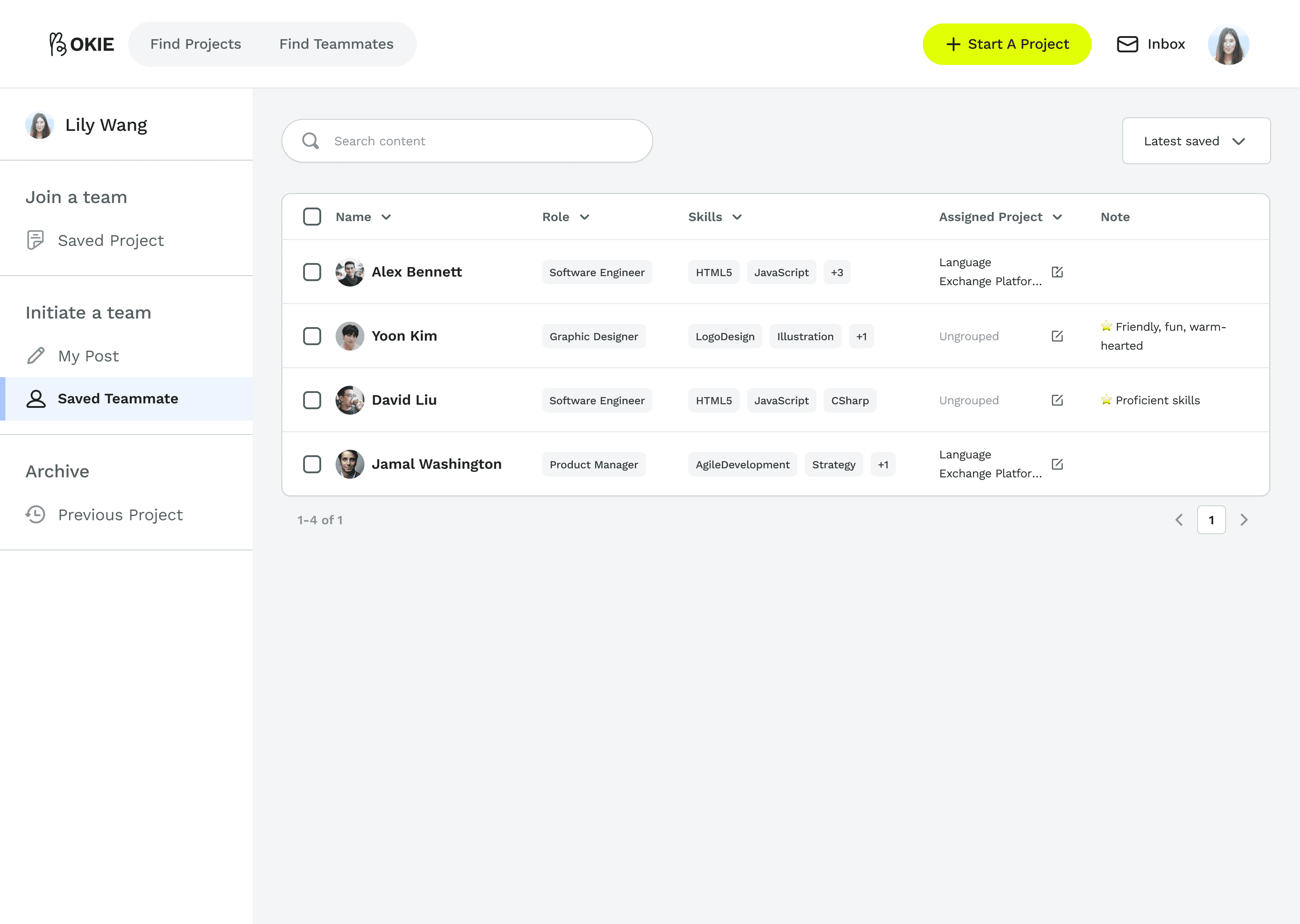The height and width of the screenshot is (924, 1300).
Task: Open the Latest saved sort dropdown
Action: 1196,141
